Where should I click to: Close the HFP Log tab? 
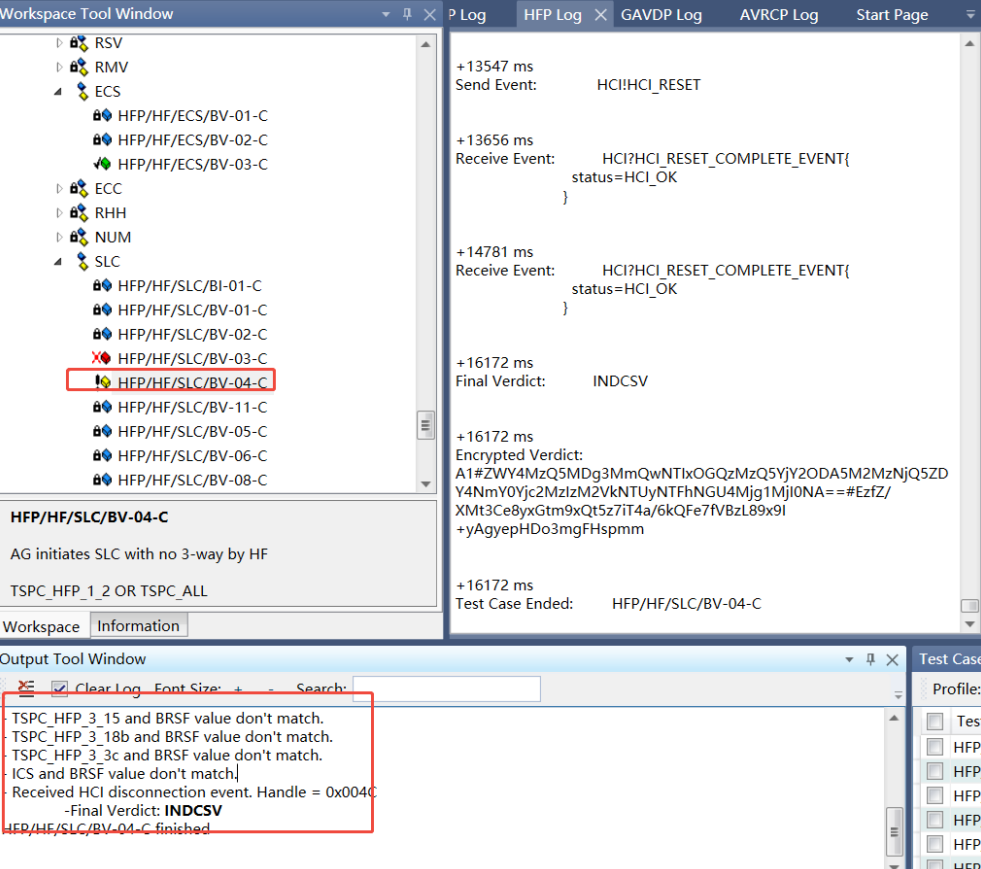point(601,14)
